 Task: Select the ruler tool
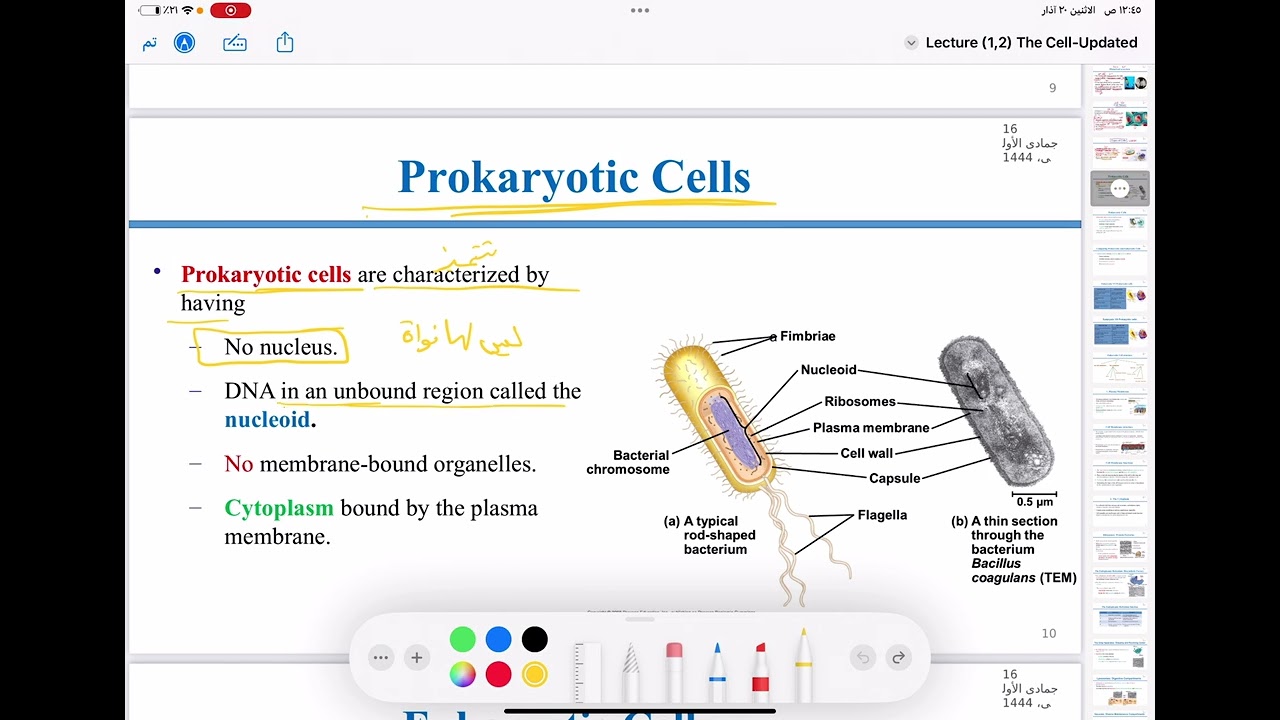(587, 672)
